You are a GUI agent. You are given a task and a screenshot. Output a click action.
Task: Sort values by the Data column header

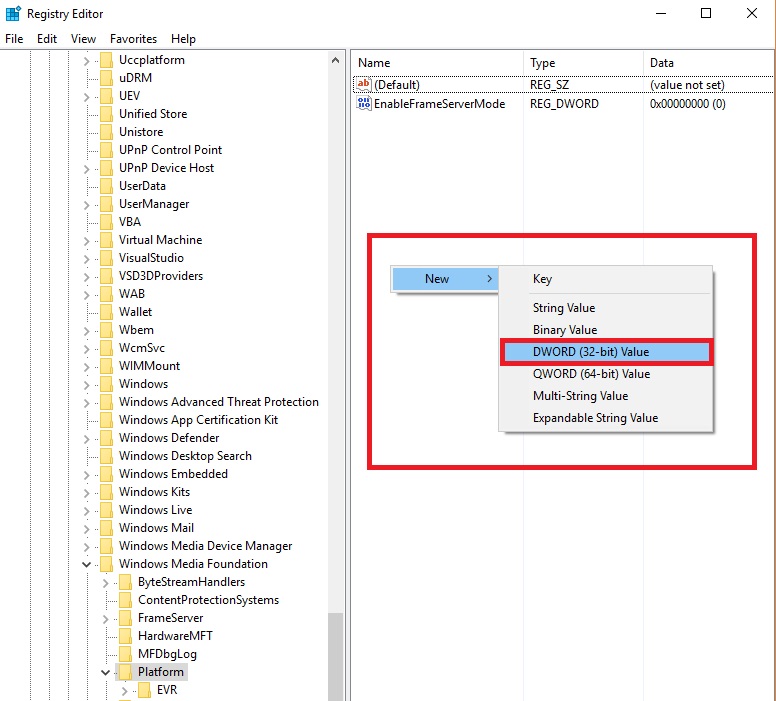[709, 63]
